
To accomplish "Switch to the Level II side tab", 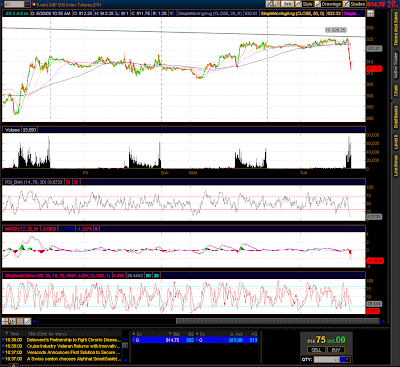I will point(395,141).
